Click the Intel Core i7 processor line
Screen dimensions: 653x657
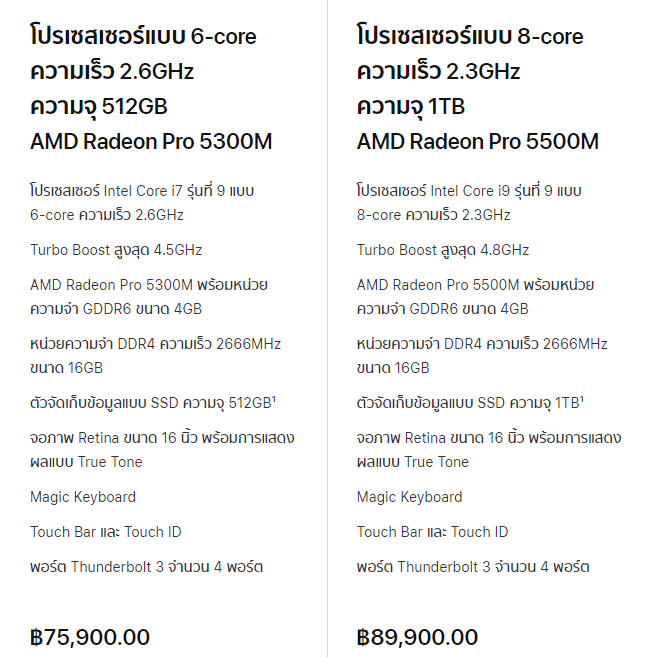142,203
